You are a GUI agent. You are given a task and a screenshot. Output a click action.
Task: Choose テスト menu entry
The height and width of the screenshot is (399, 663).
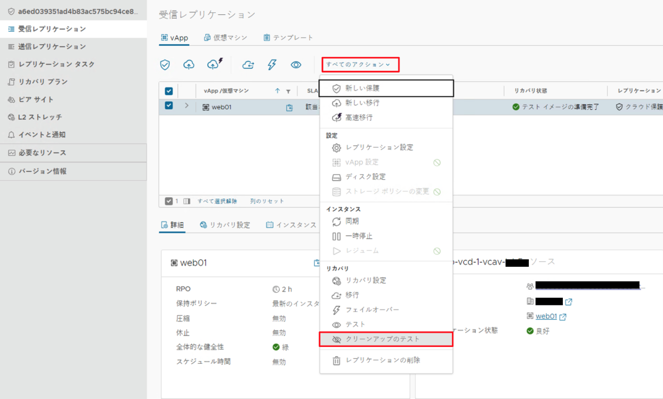tap(386, 325)
